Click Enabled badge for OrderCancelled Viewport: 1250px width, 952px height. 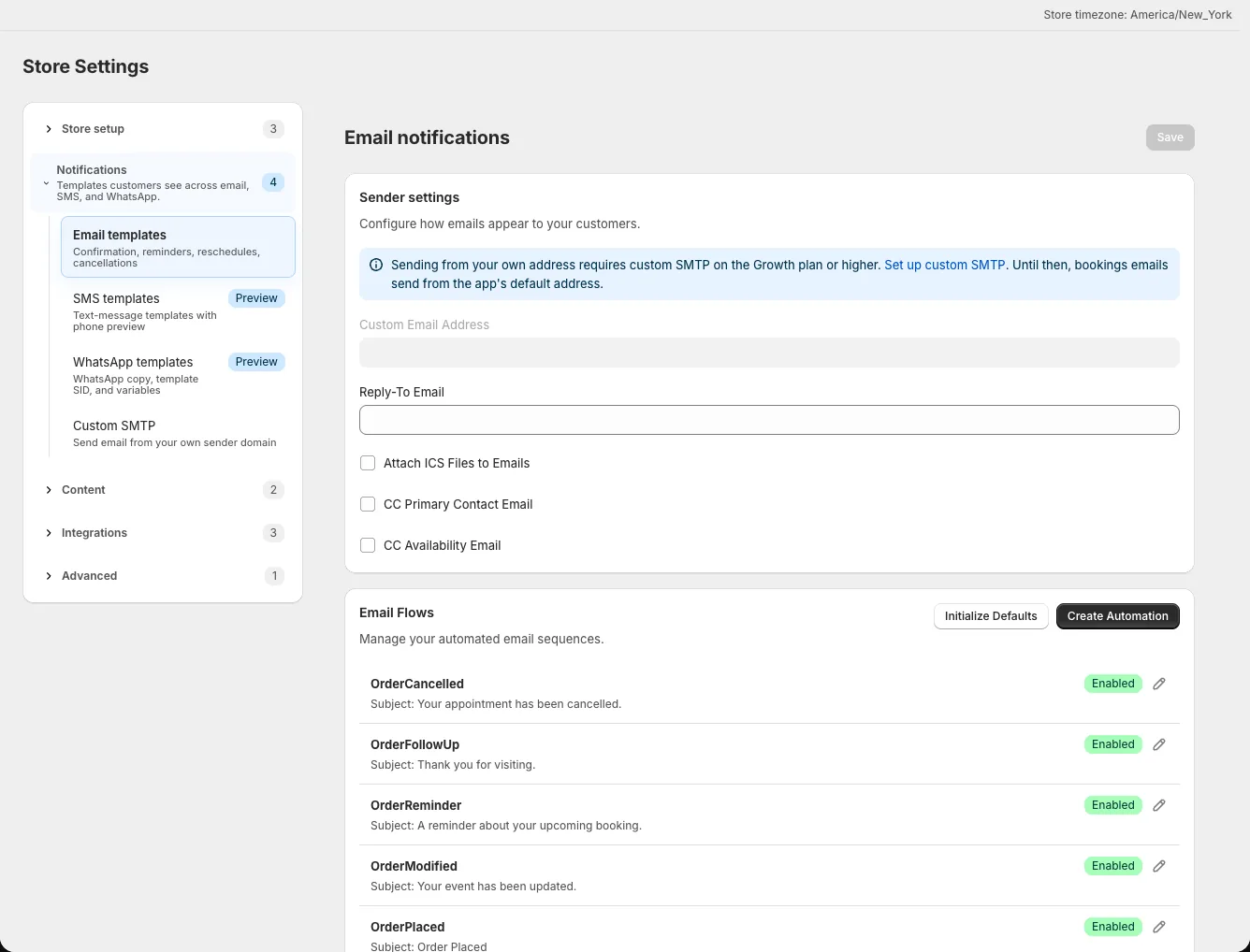click(x=1113, y=684)
